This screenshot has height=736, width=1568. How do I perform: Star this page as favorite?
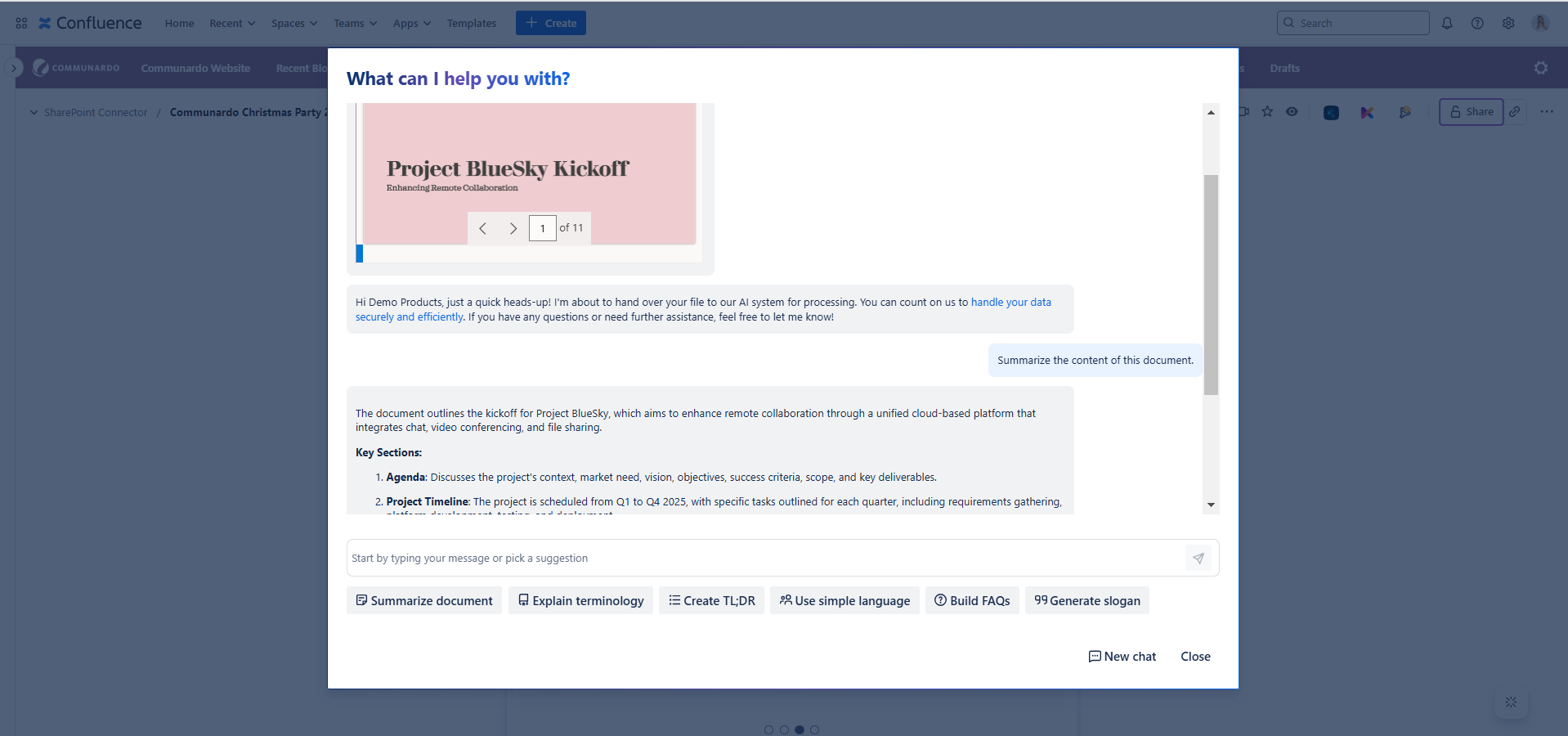coord(1267,112)
